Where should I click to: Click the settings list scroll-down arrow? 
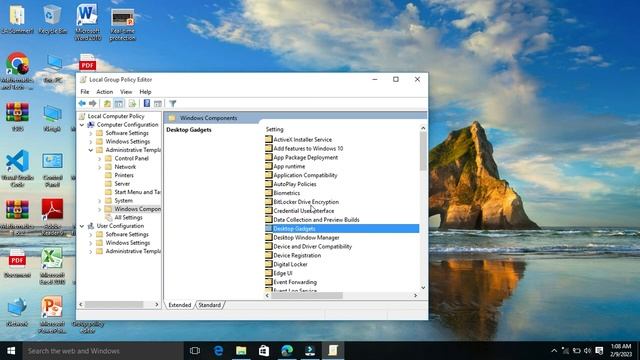[423, 288]
